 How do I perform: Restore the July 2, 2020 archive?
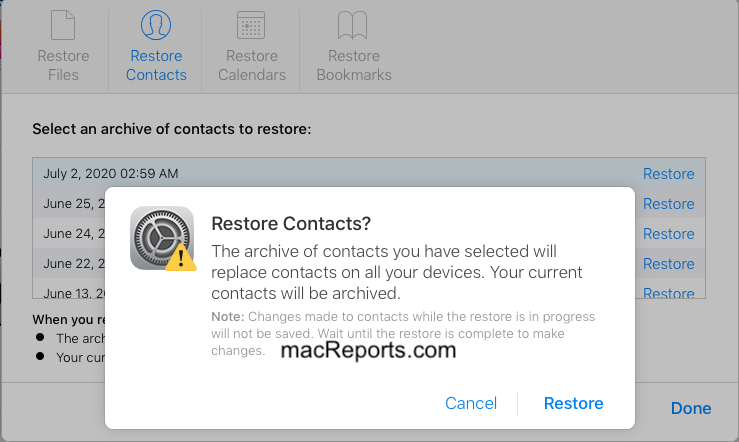click(668, 174)
